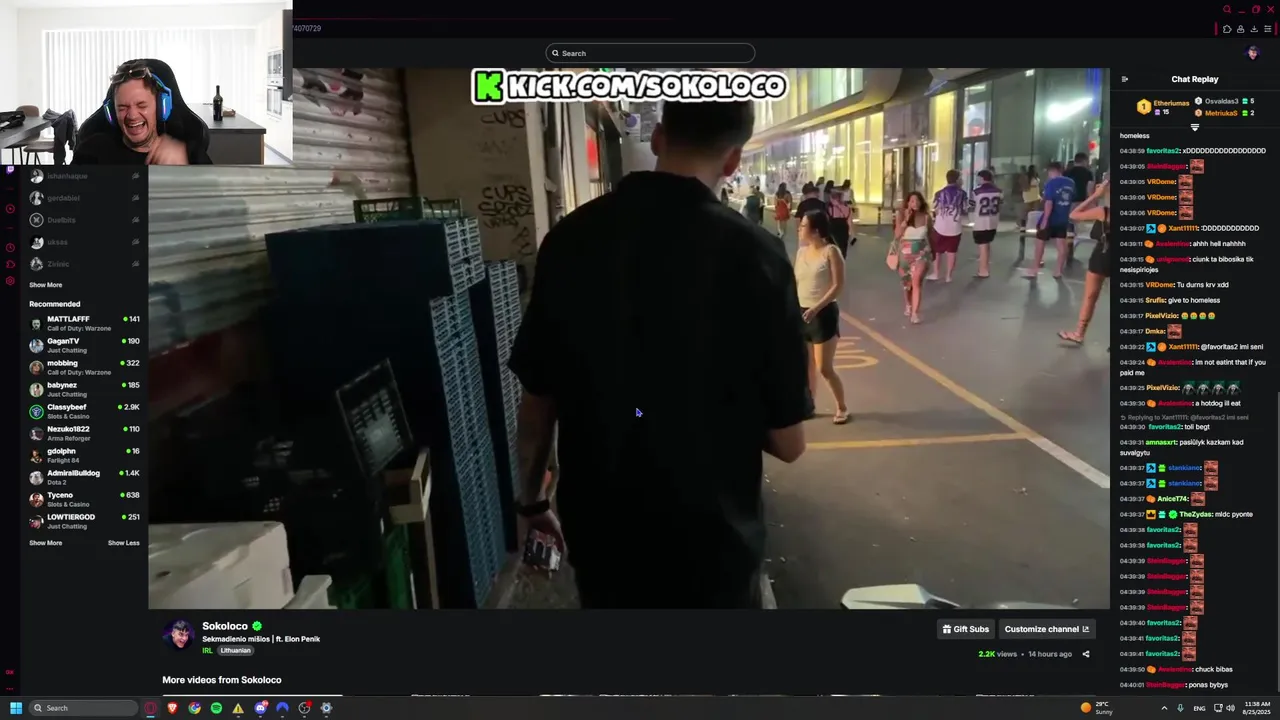The image size is (1280, 720).
Task: Click gifter MetriukaS in leaderboard
Action: [x=1219, y=113]
